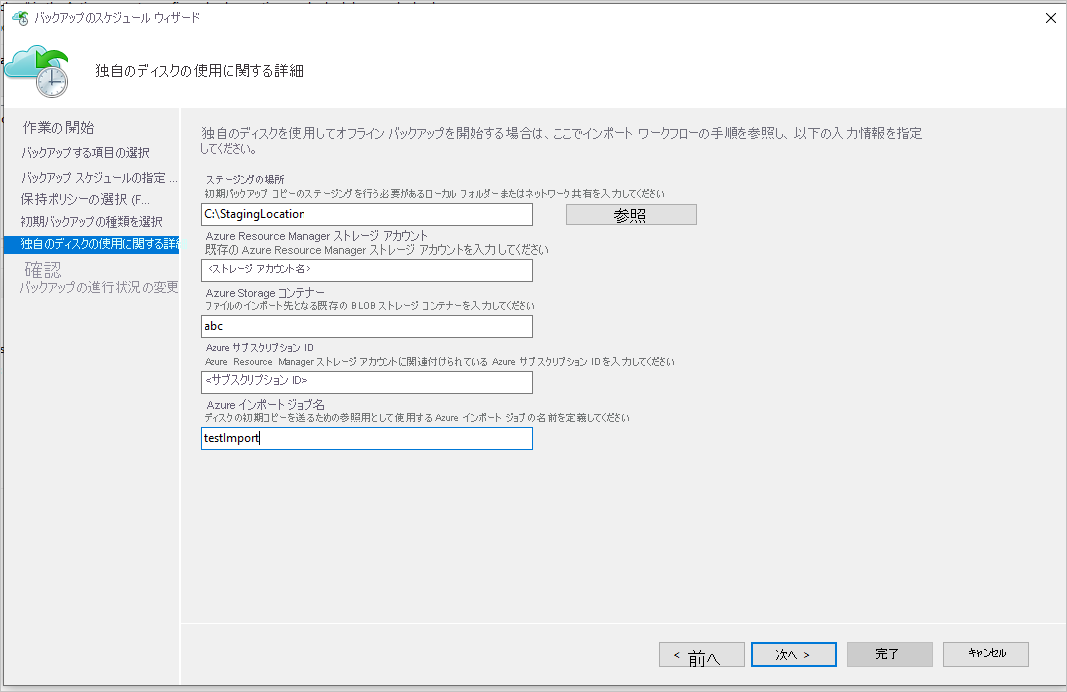Click the 参照 browse button
The width and height of the screenshot is (1067, 692).
tap(631, 215)
